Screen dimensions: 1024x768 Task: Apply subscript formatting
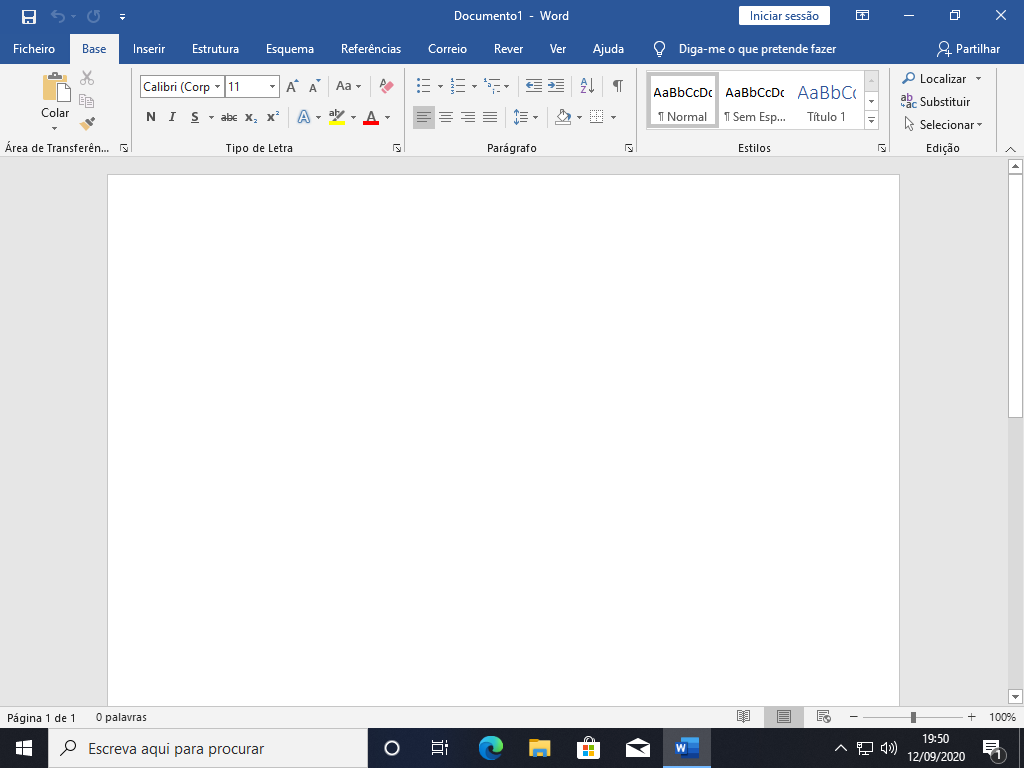[251, 118]
